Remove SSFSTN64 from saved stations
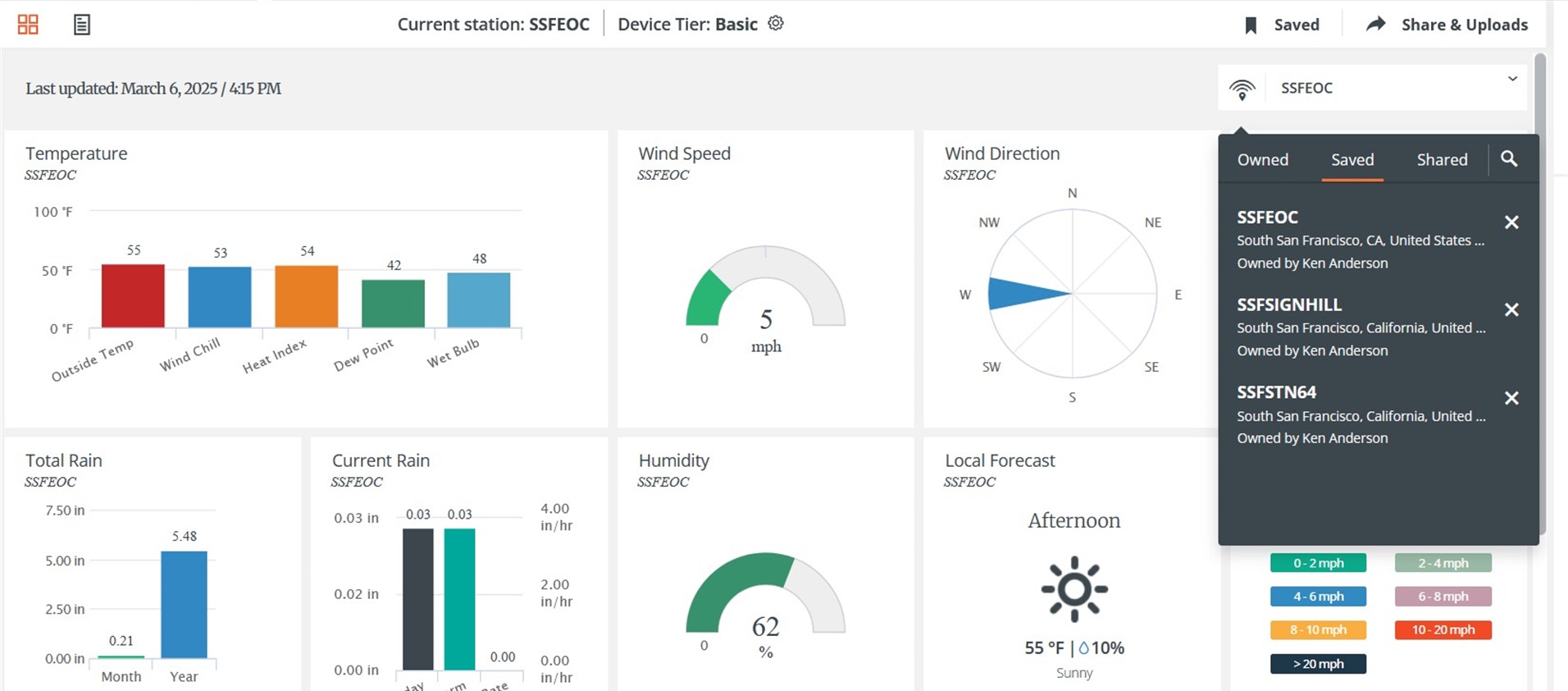Image resolution: width=1568 pixels, height=691 pixels. 1511,398
